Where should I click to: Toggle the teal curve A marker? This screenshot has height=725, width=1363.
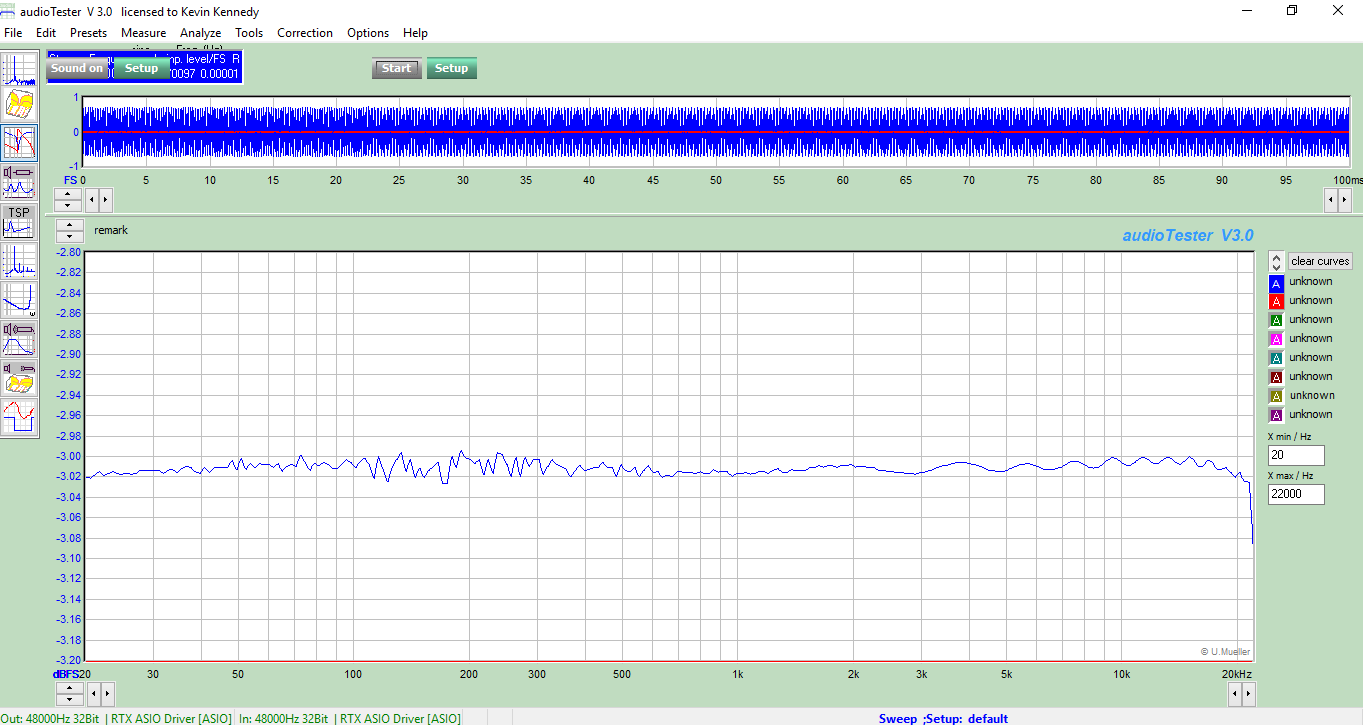1276,359
